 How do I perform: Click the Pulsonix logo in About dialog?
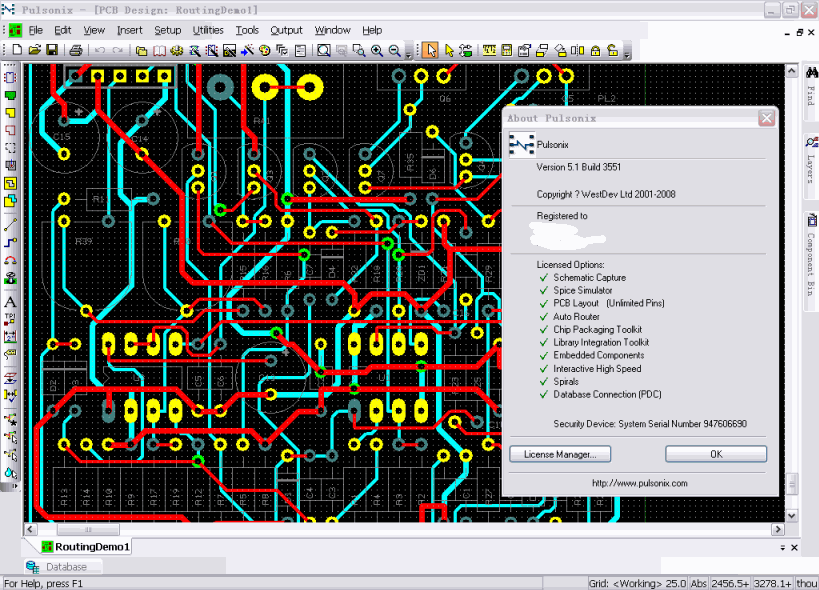(521, 145)
